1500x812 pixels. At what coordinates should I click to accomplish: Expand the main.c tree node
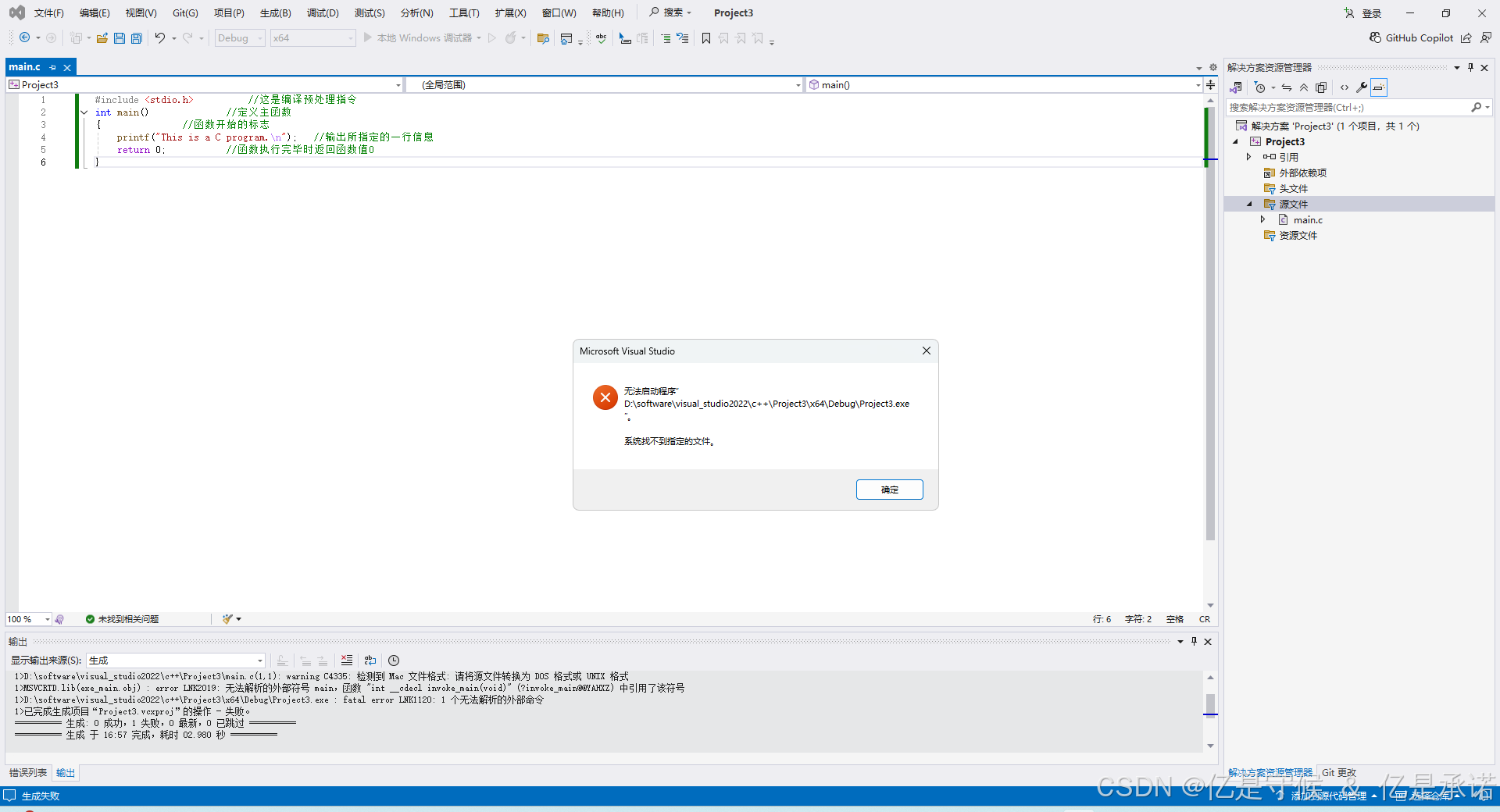[x=1262, y=219]
